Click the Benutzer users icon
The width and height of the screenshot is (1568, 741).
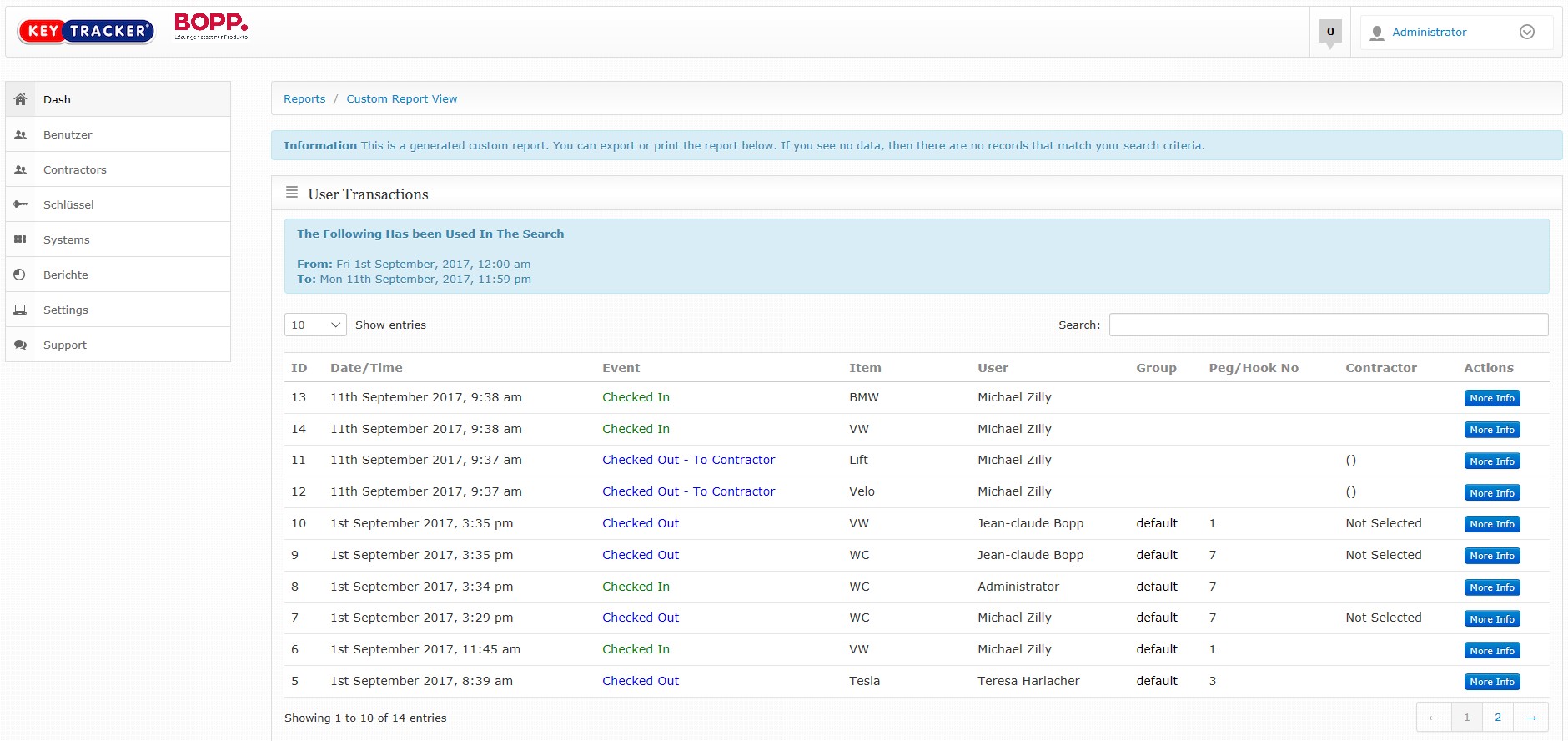21,134
